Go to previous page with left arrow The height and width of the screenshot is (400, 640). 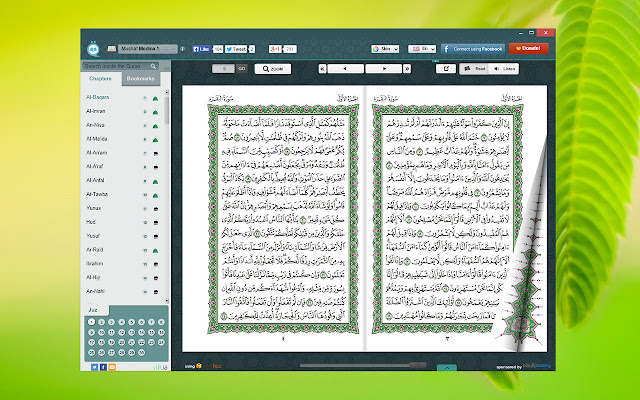(345, 69)
